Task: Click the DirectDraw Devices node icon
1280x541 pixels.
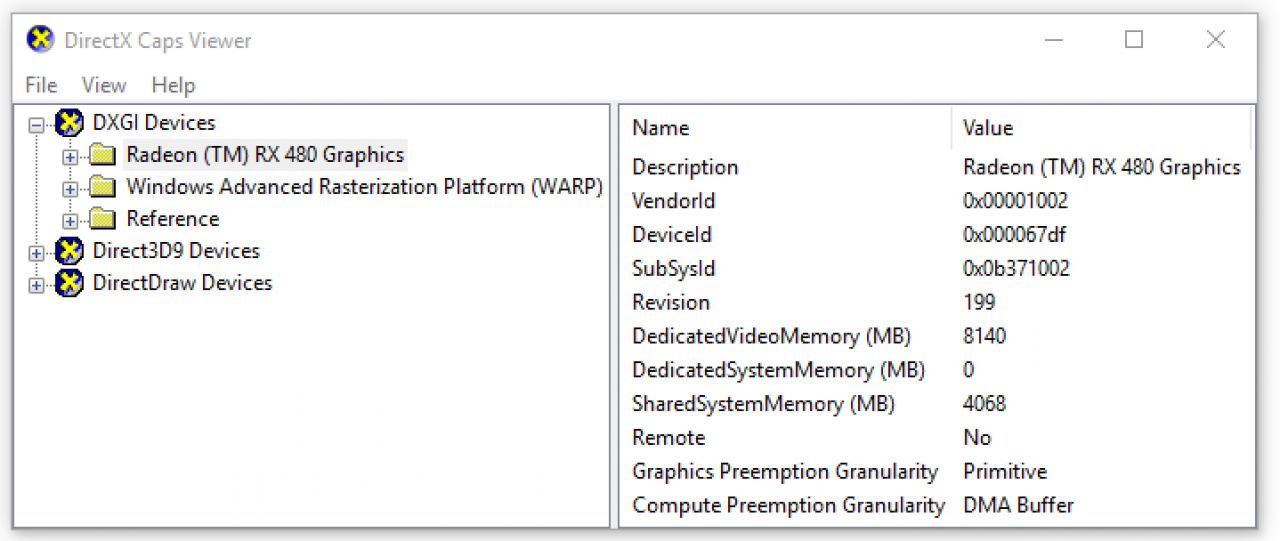Action: (69, 283)
